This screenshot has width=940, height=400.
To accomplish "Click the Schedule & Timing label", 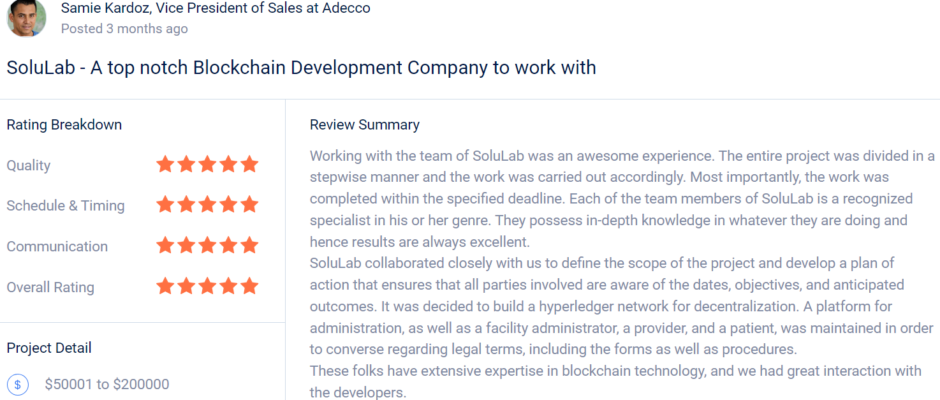I will click(x=65, y=206).
